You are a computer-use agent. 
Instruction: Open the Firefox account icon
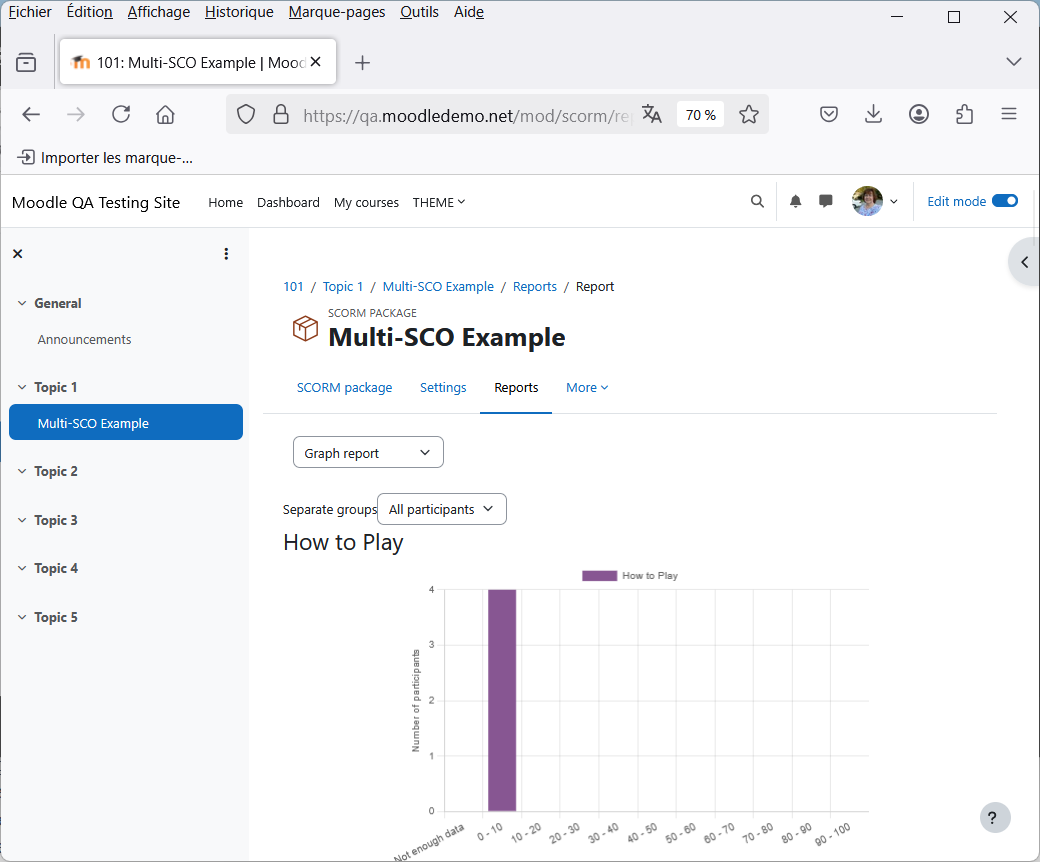click(919, 115)
